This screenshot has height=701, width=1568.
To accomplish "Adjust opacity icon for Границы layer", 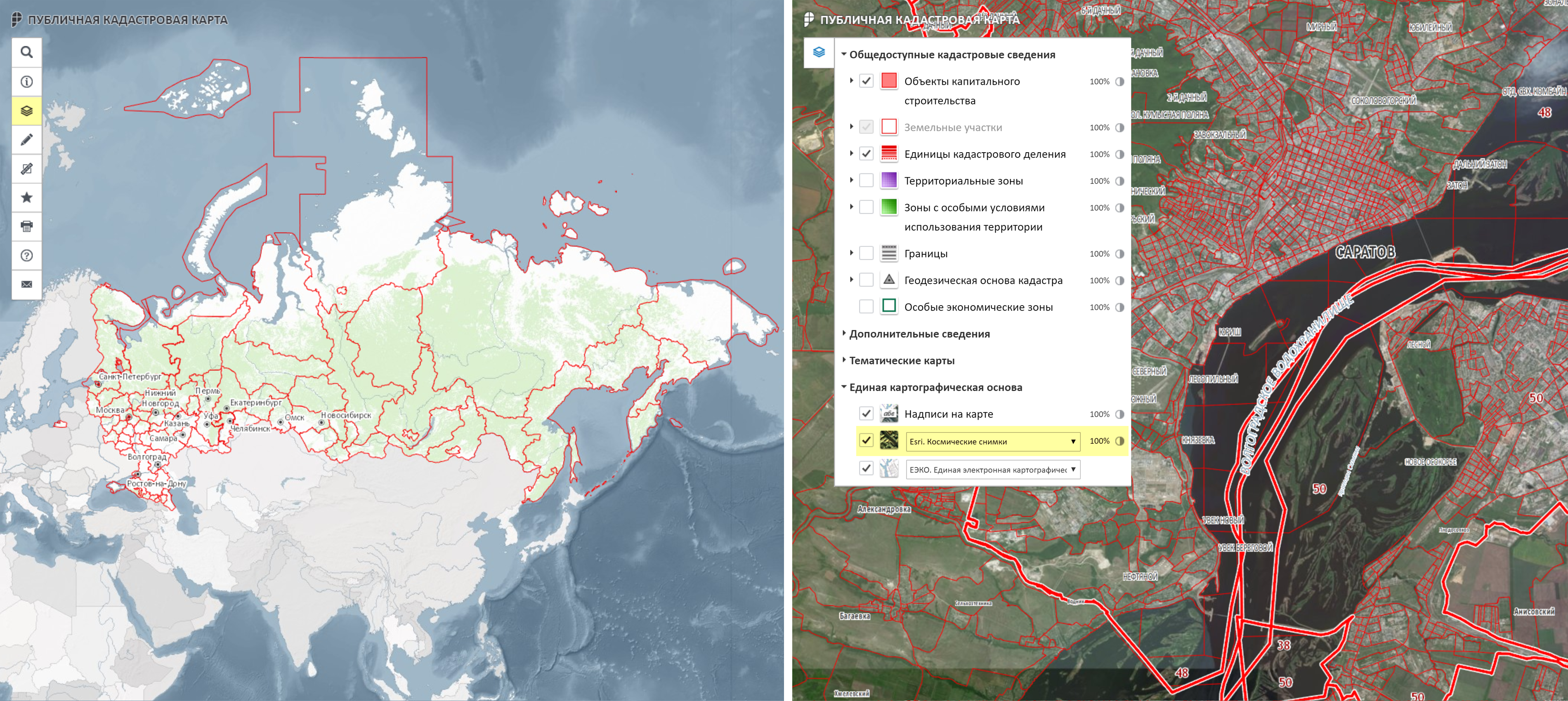I will (x=1119, y=254).
